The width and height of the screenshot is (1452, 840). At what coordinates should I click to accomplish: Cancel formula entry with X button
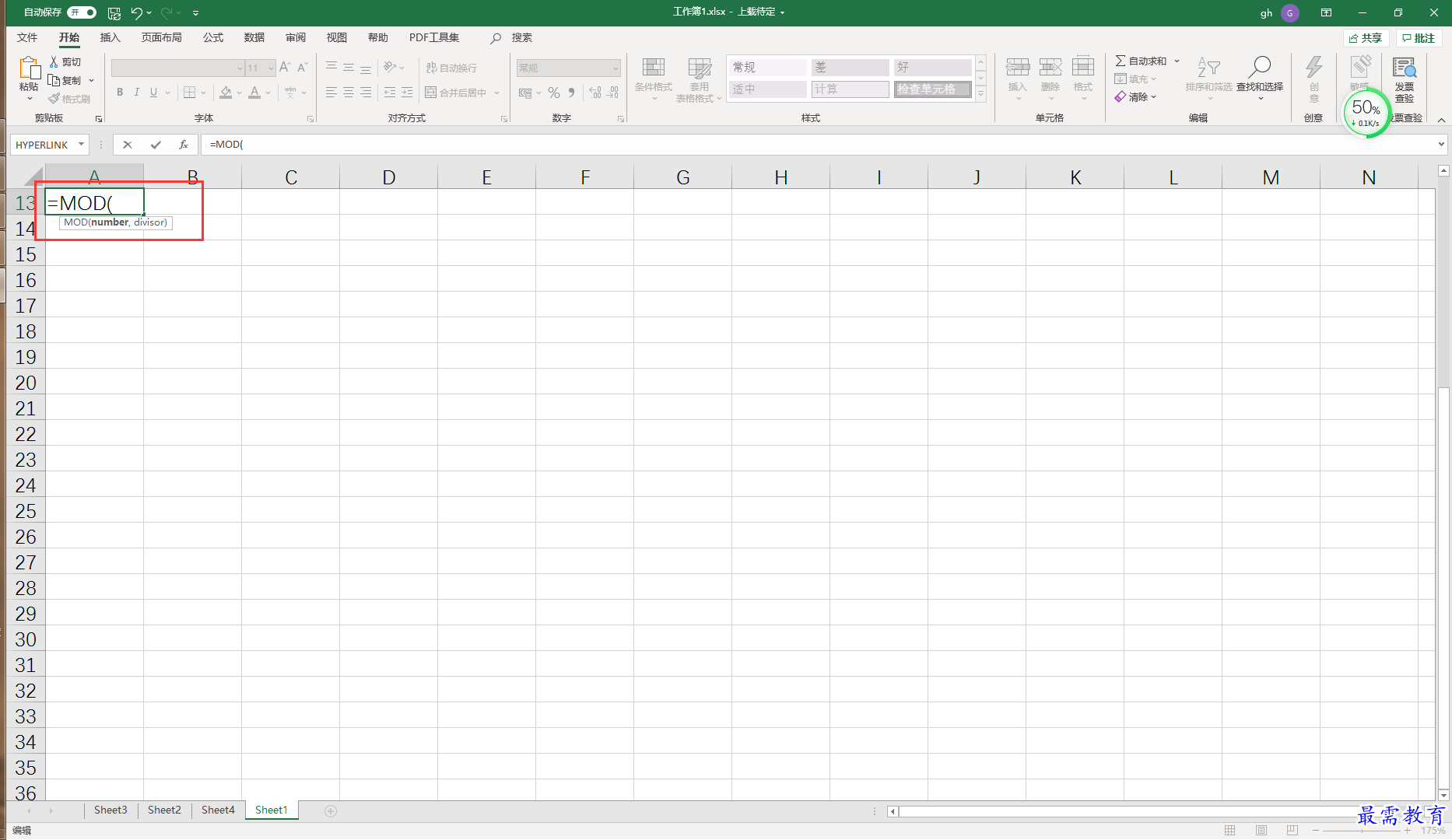(128, 145)
